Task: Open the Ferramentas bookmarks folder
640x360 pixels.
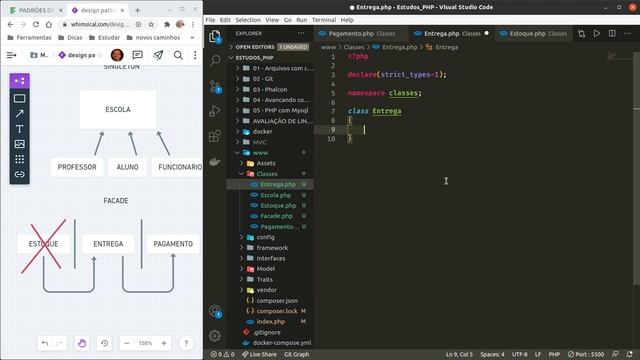Action: pos(29,38)
